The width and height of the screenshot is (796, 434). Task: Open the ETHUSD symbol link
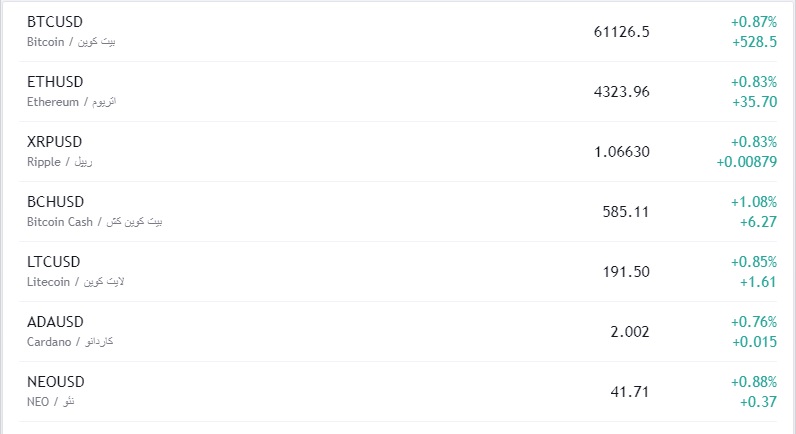pos(55,81)
